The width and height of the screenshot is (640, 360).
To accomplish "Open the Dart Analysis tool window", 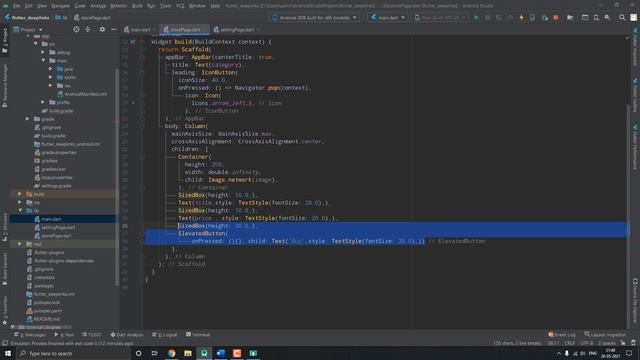I will coord(127,335).
